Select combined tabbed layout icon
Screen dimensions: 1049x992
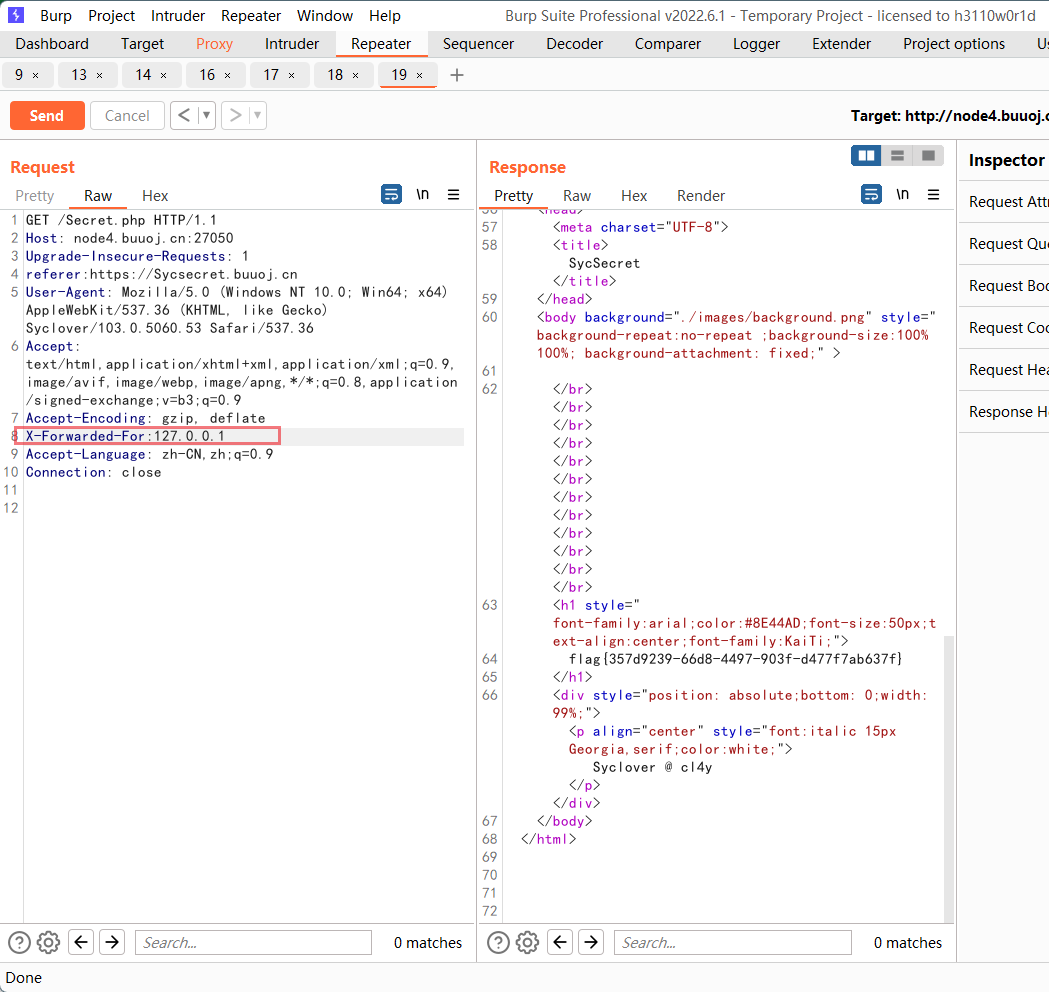[x=928, y=156]
